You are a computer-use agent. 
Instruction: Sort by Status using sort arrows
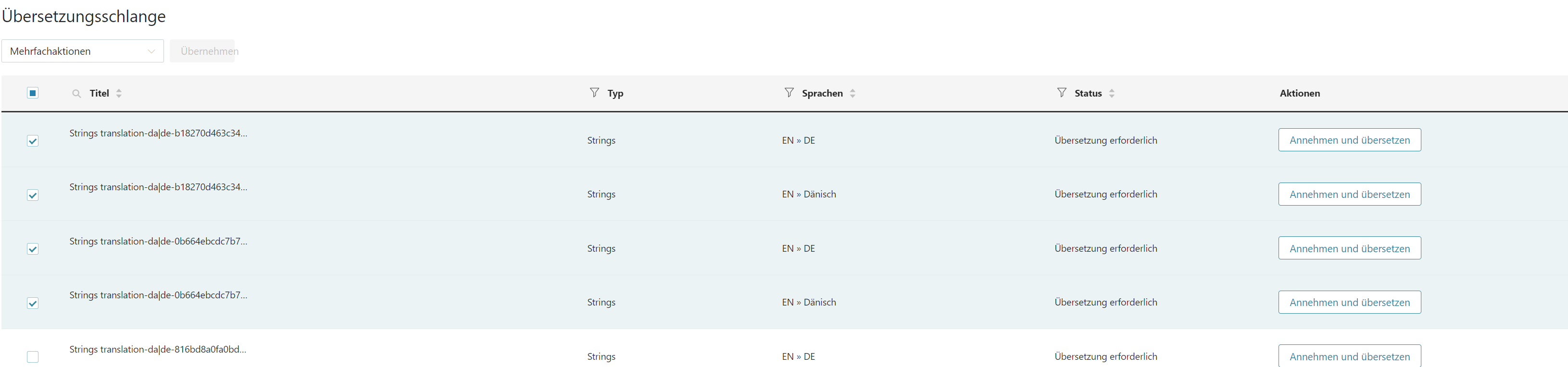(x=1112, y=94)
